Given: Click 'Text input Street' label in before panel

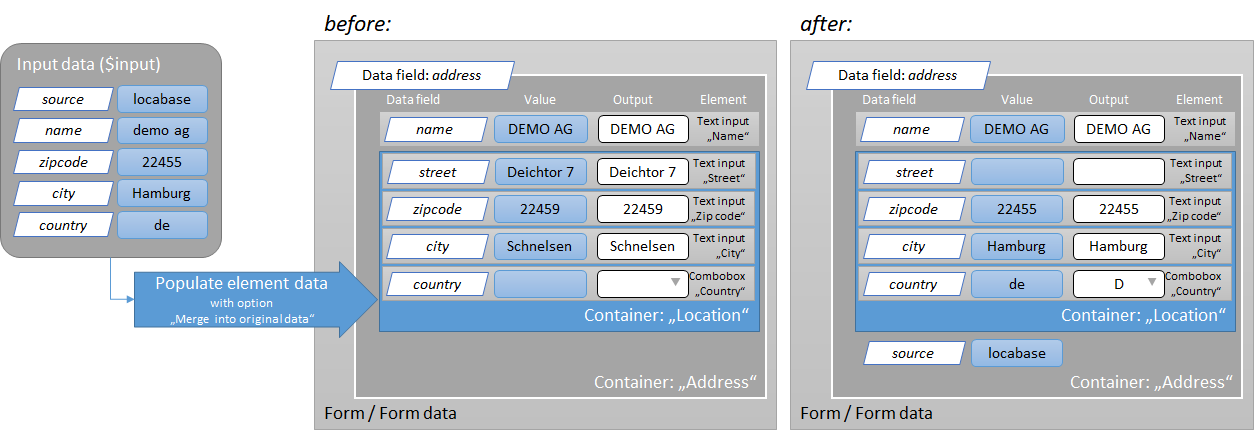Looking at the screenshot, I should [x=719, y=172].
